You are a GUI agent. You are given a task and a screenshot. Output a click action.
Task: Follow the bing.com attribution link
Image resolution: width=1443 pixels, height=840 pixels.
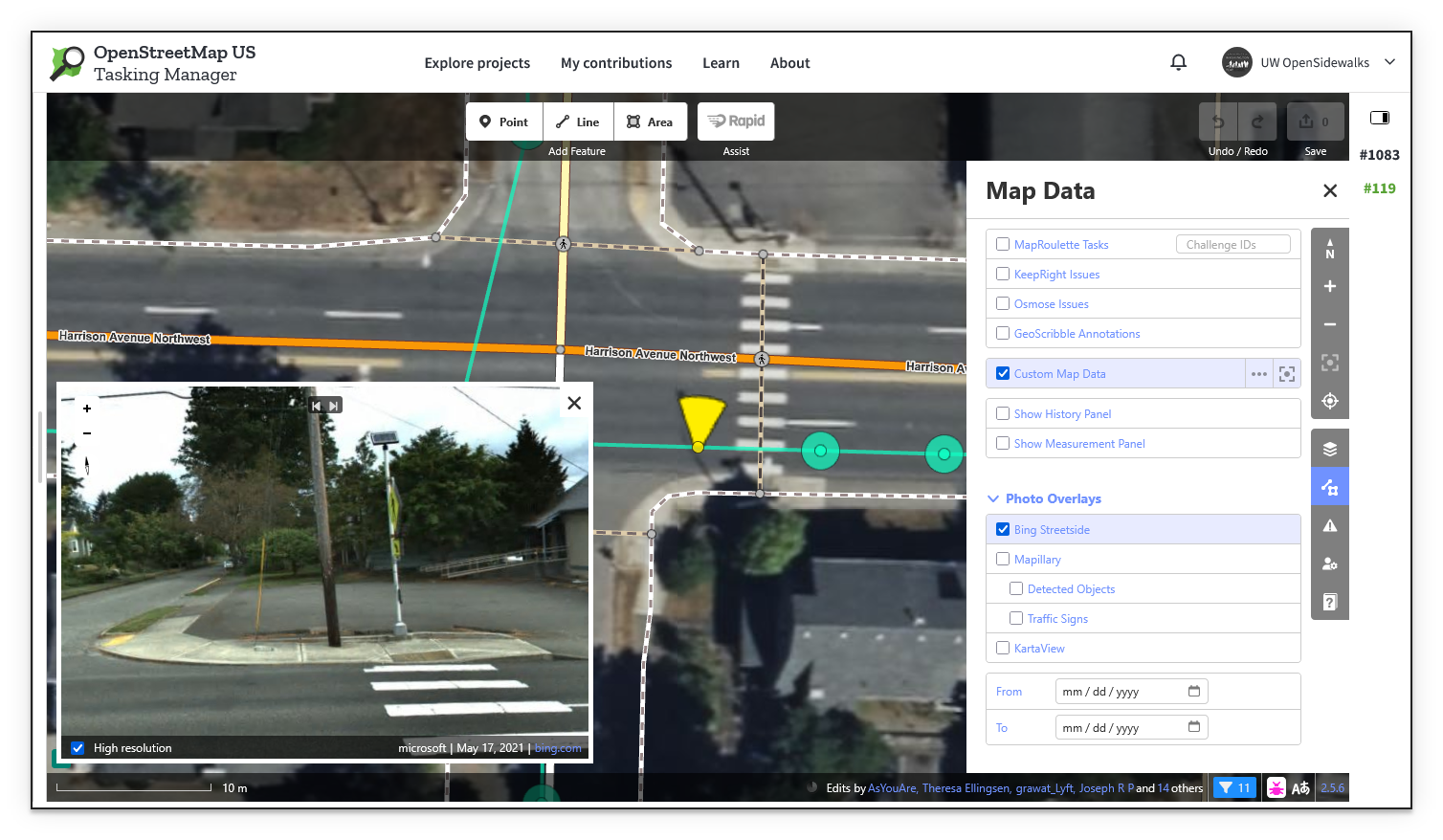tap(558, 747)
